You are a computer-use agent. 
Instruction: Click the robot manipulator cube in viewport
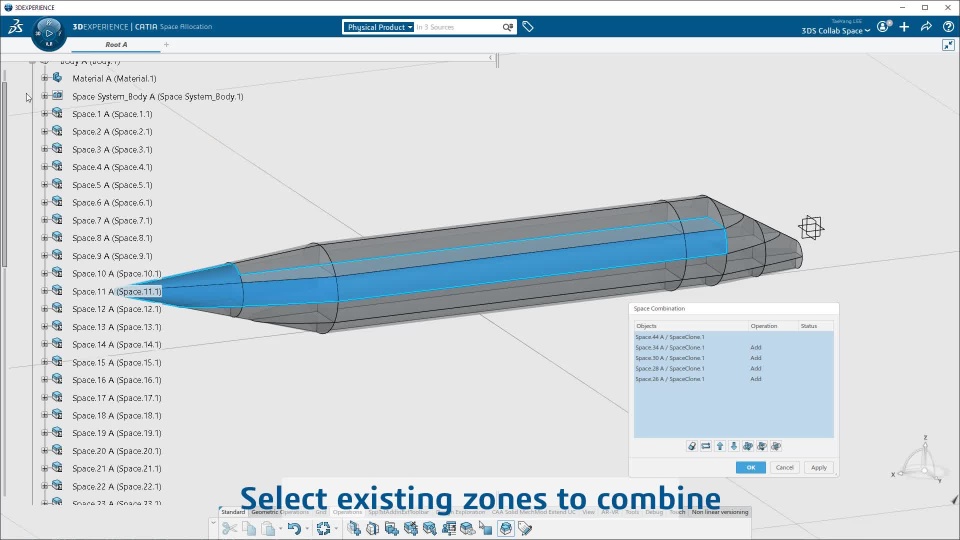coord(811,228)
